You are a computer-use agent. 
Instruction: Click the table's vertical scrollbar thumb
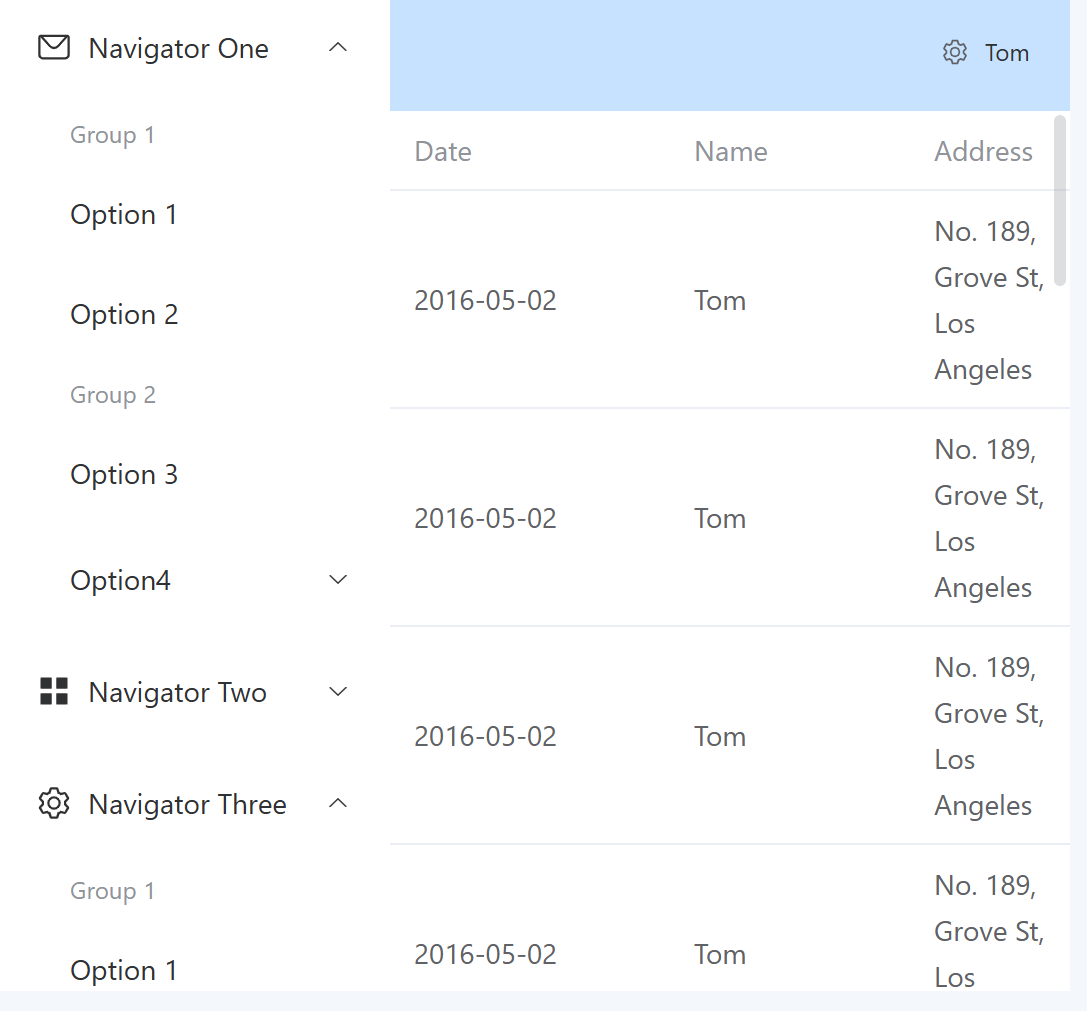tap(1060, 200)
